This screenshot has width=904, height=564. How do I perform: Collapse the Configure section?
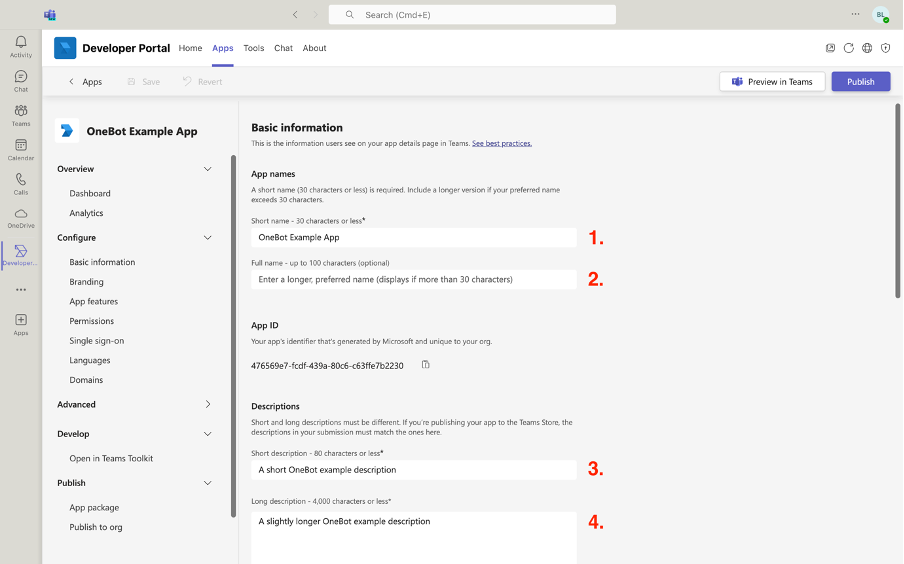pyautogui.click(x=208, y=238)
